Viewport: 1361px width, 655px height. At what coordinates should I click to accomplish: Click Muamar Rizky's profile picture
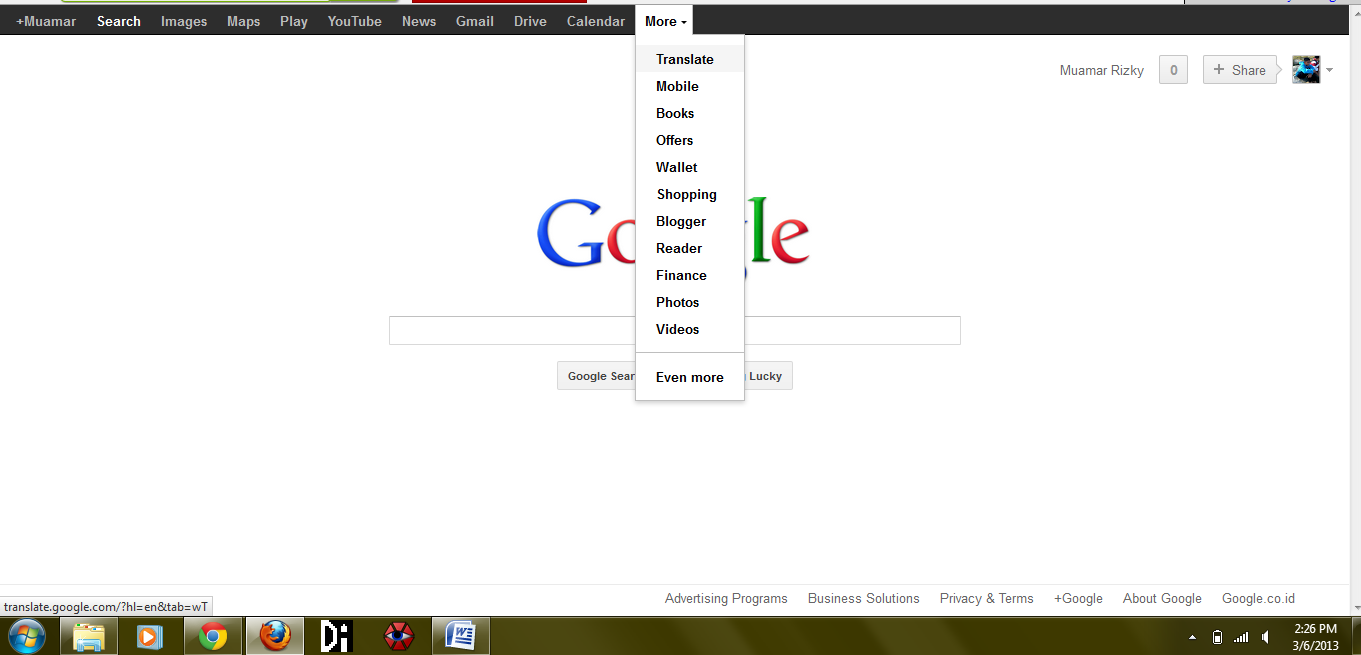click(x=1306, y=69)
